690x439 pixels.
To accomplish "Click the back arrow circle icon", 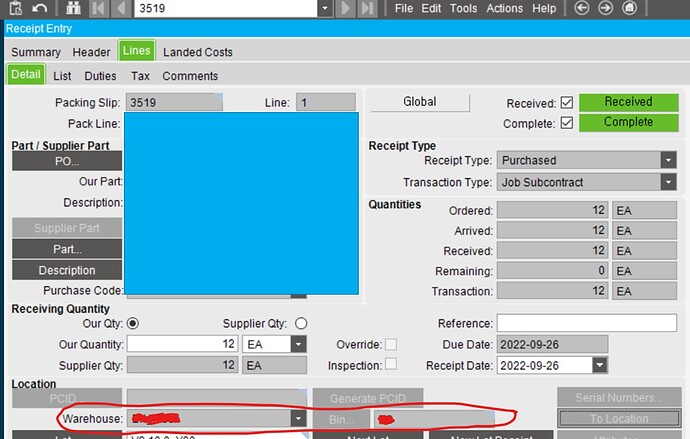I will 581,8.
